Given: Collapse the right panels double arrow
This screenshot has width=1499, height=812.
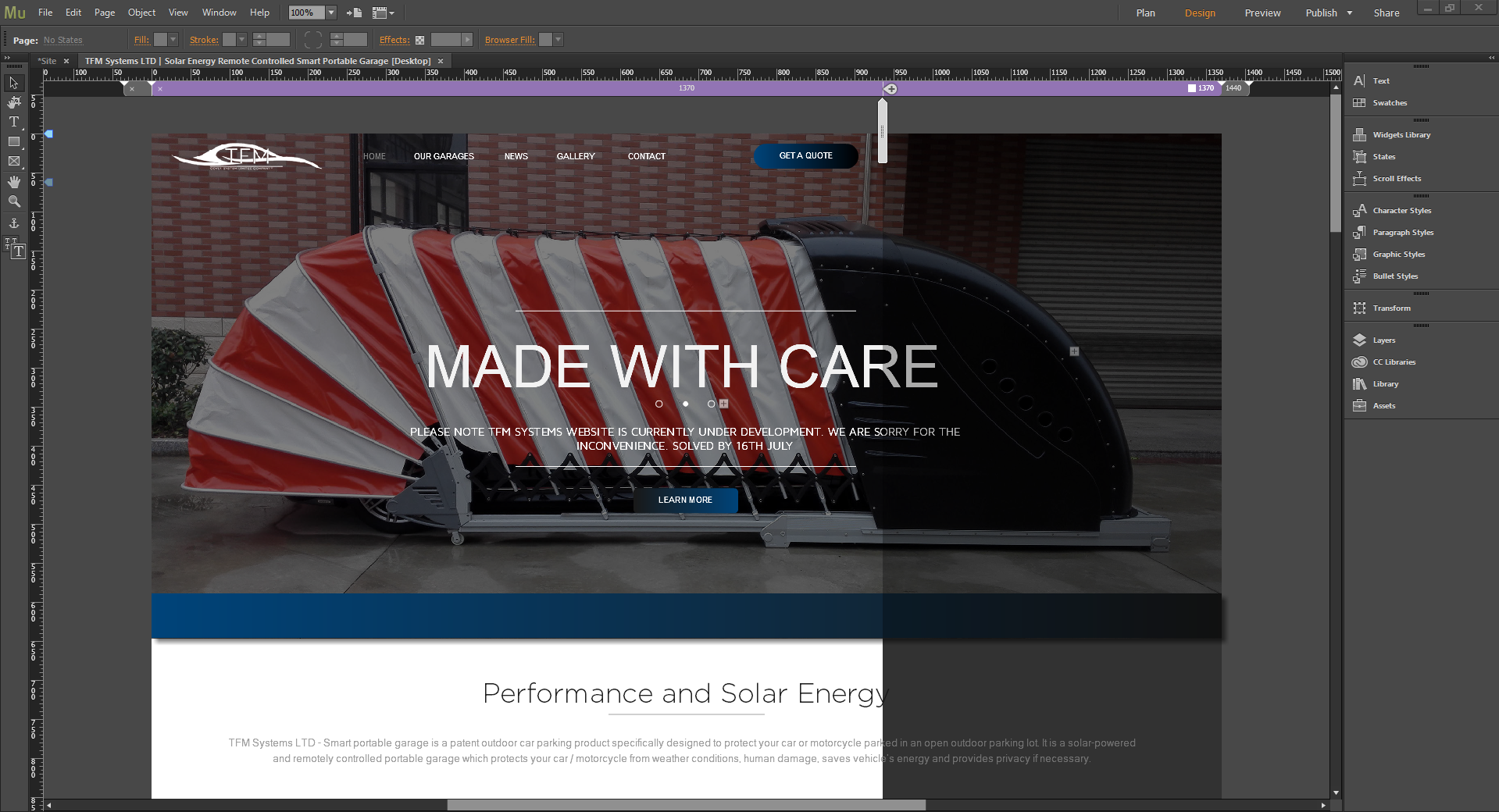Looking at the screenshot, I should pos(1492,58).
